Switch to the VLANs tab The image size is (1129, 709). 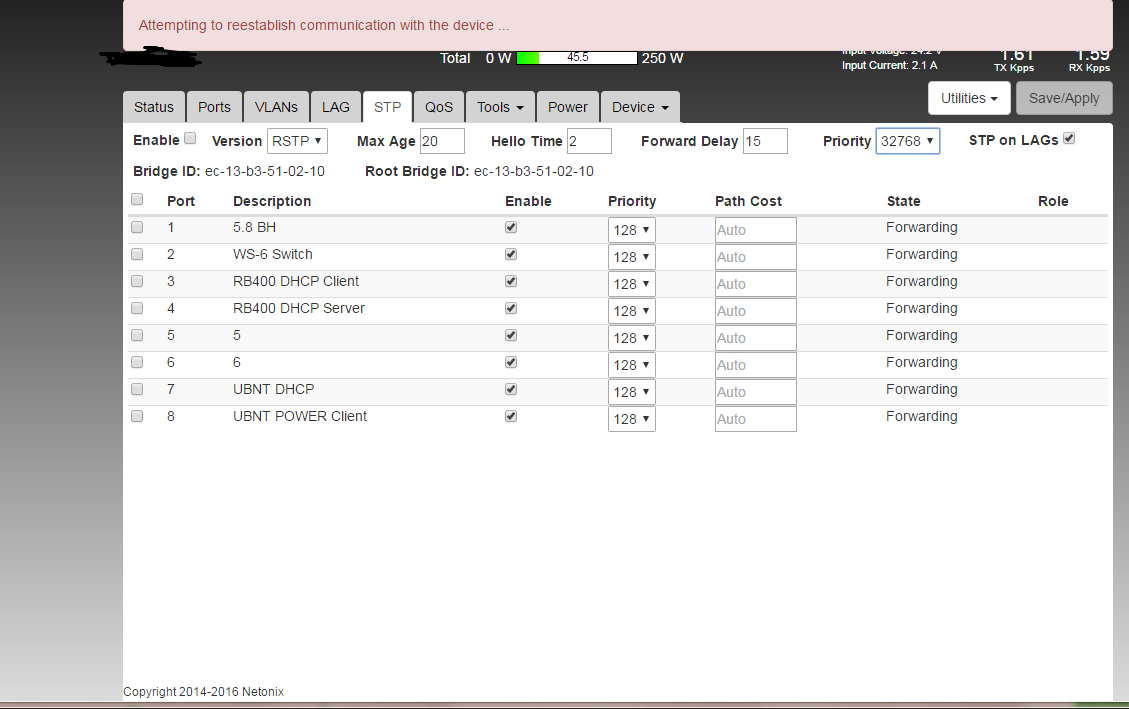[x=276, y=107]
